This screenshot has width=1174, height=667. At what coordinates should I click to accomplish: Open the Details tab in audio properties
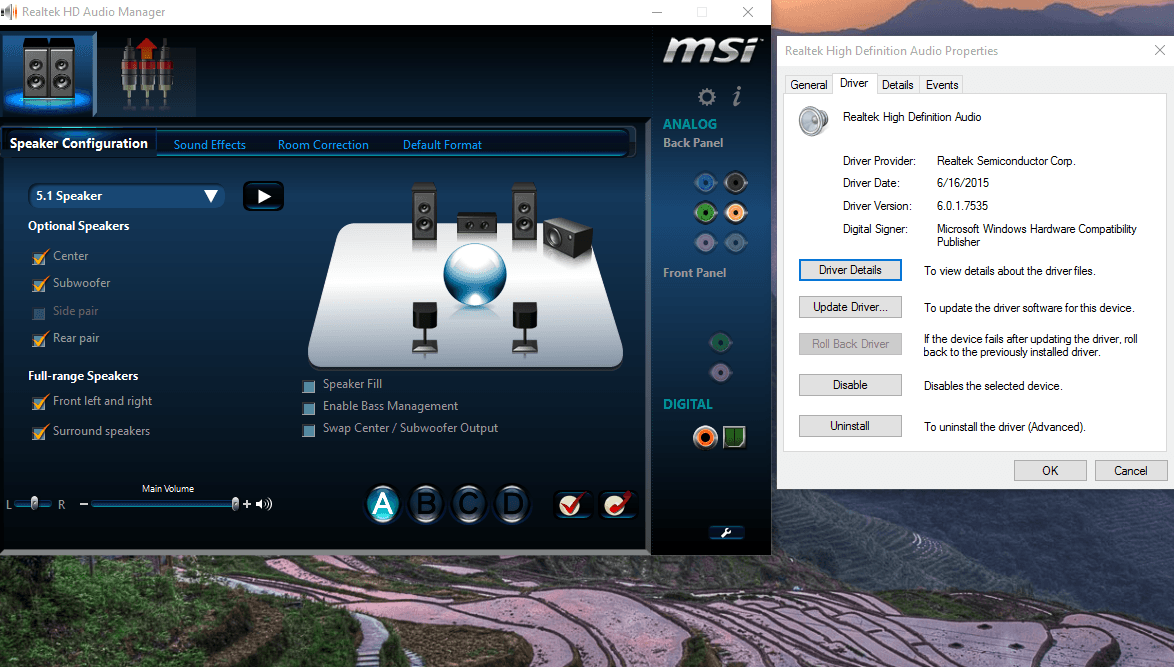point(897,84)
